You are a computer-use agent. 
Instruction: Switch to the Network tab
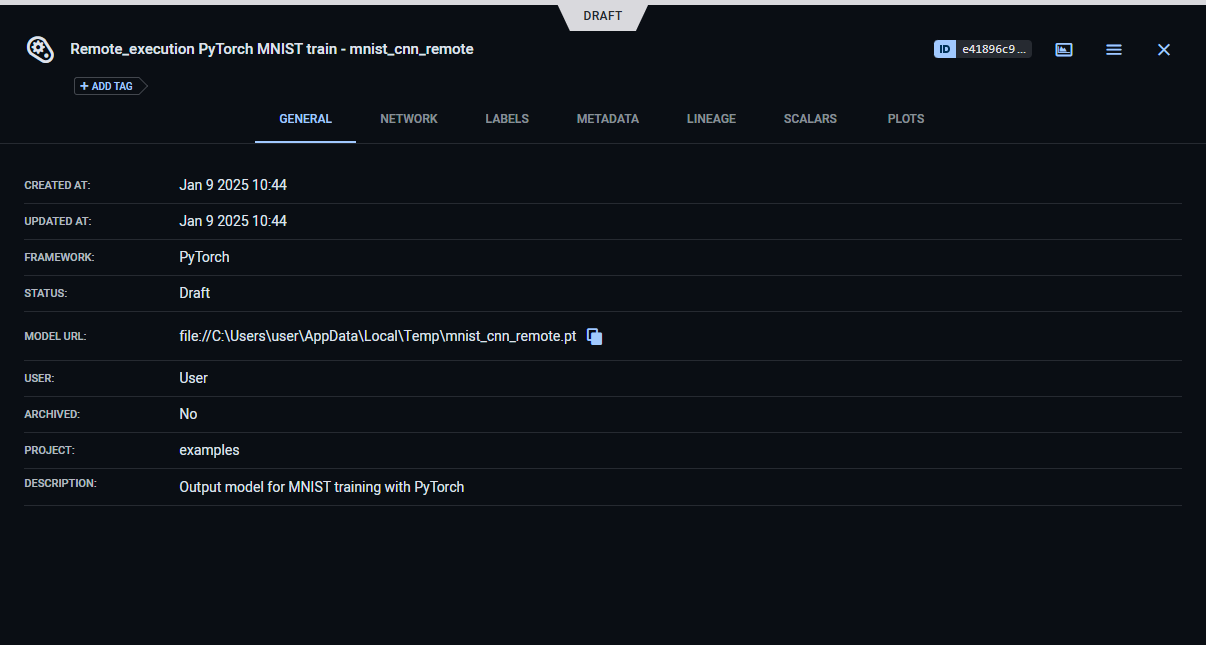click(x=409, y=119)
